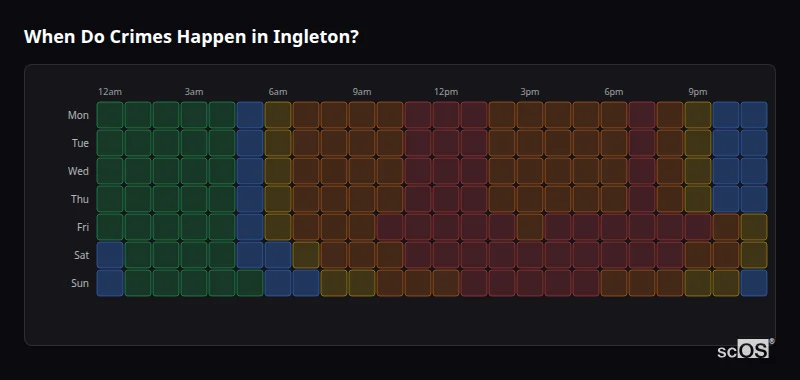Click the "When Do Crimes Happen in Ingleton?" heading
This screenshot has height=380, width=800.
coord(191,37)
